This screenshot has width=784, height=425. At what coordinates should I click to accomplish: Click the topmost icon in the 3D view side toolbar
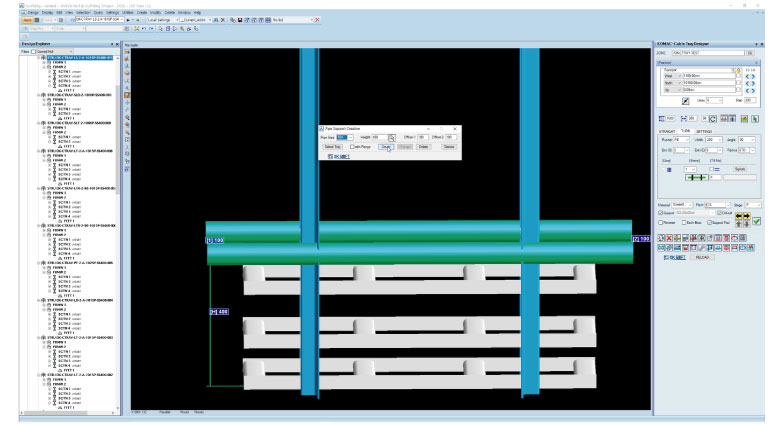pos(127,52)
